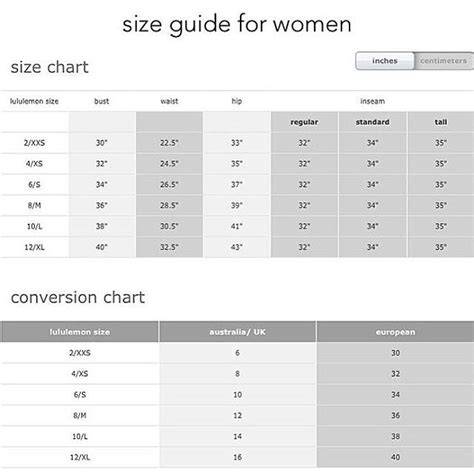474x474 pixels.
Task: Click the conversion chart heading
Action: tap(78, 297)
